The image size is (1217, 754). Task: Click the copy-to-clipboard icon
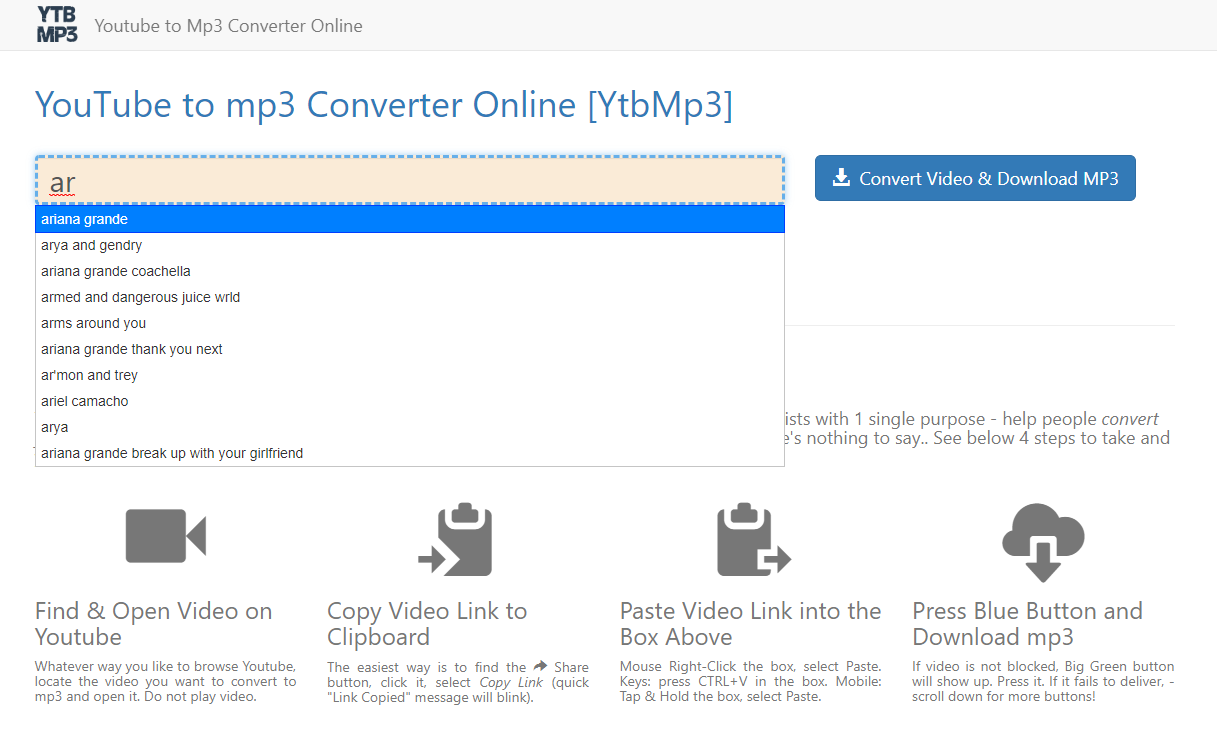456,540
